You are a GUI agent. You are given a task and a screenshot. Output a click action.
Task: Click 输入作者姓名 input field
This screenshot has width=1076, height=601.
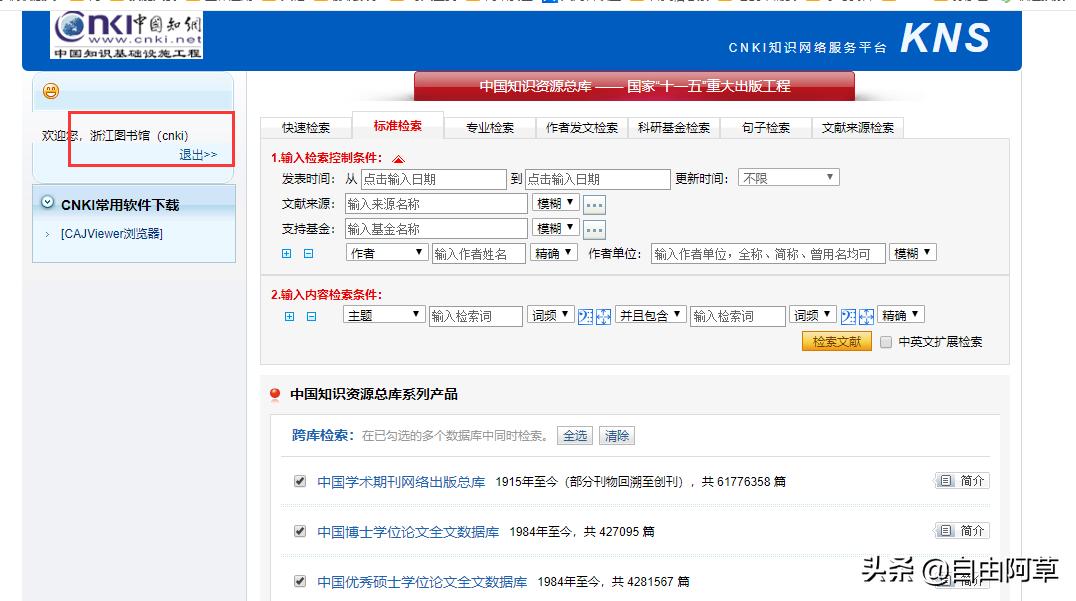click(479, 254)
